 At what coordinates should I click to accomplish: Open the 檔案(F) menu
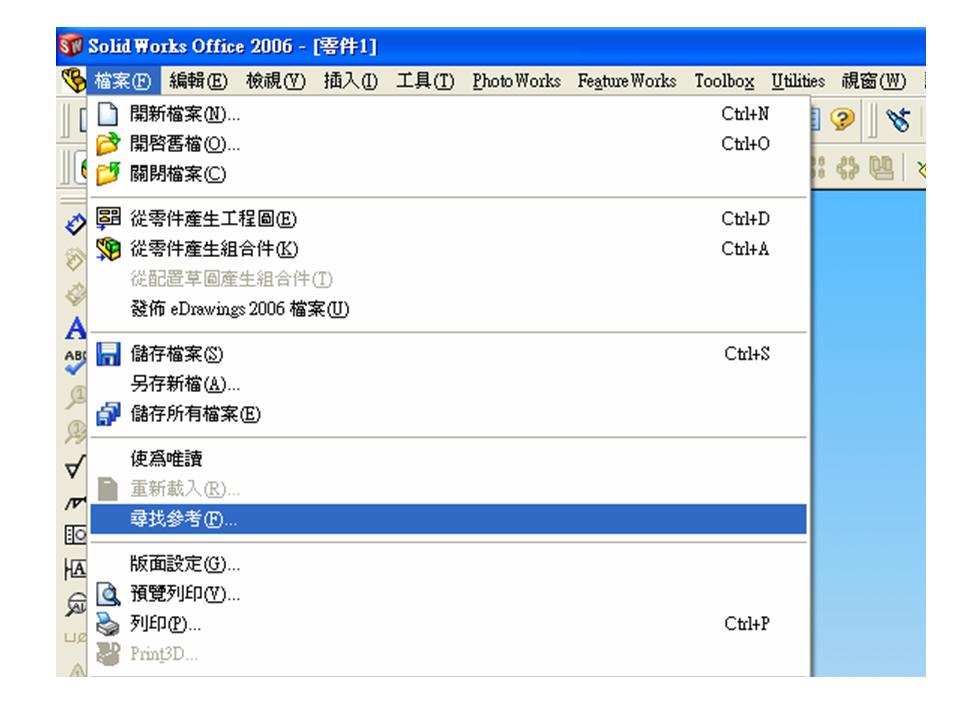[x=123, y=81]
